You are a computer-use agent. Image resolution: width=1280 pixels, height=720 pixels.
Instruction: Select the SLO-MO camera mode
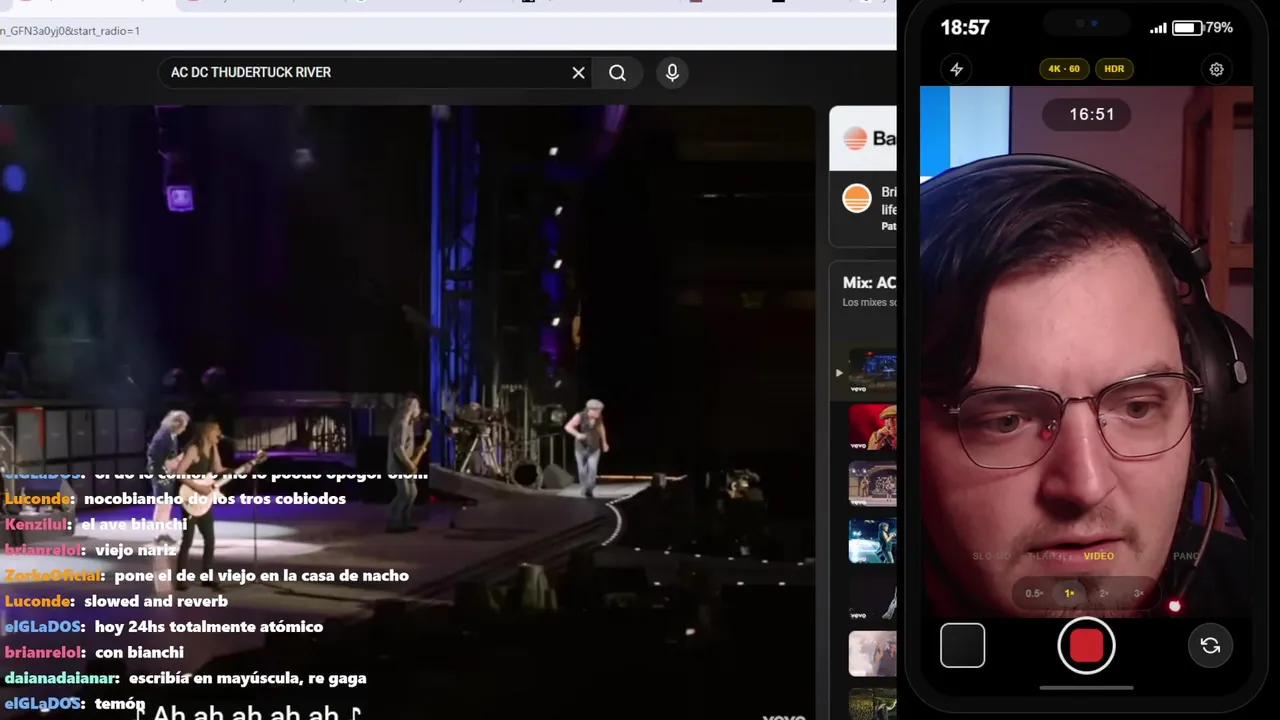(x=991, y=556)
